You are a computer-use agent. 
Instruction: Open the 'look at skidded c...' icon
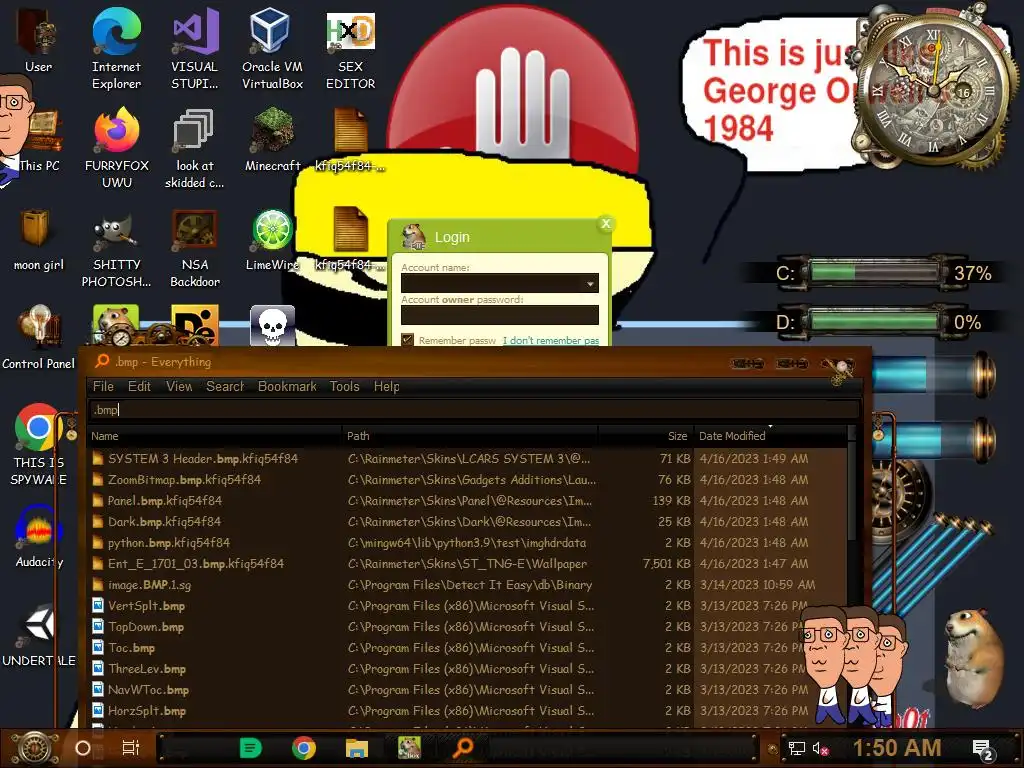195,148
